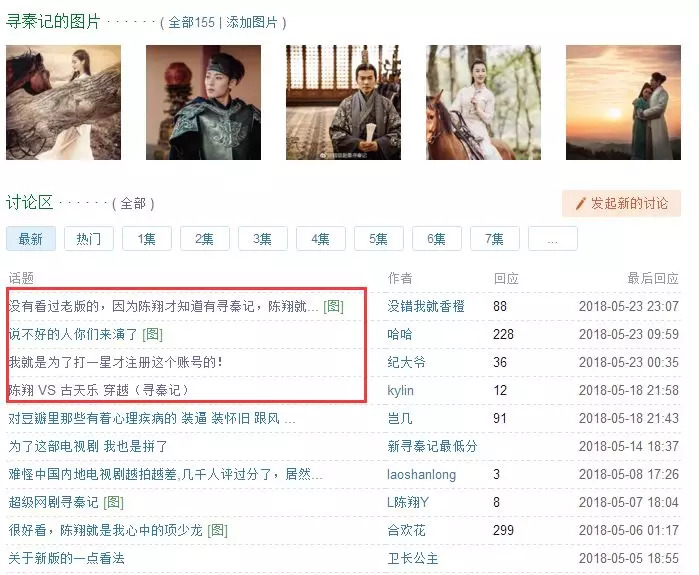Viewport: 699px width, 575px height.
Task: Click the reply count 228
Action: point(503,334)
